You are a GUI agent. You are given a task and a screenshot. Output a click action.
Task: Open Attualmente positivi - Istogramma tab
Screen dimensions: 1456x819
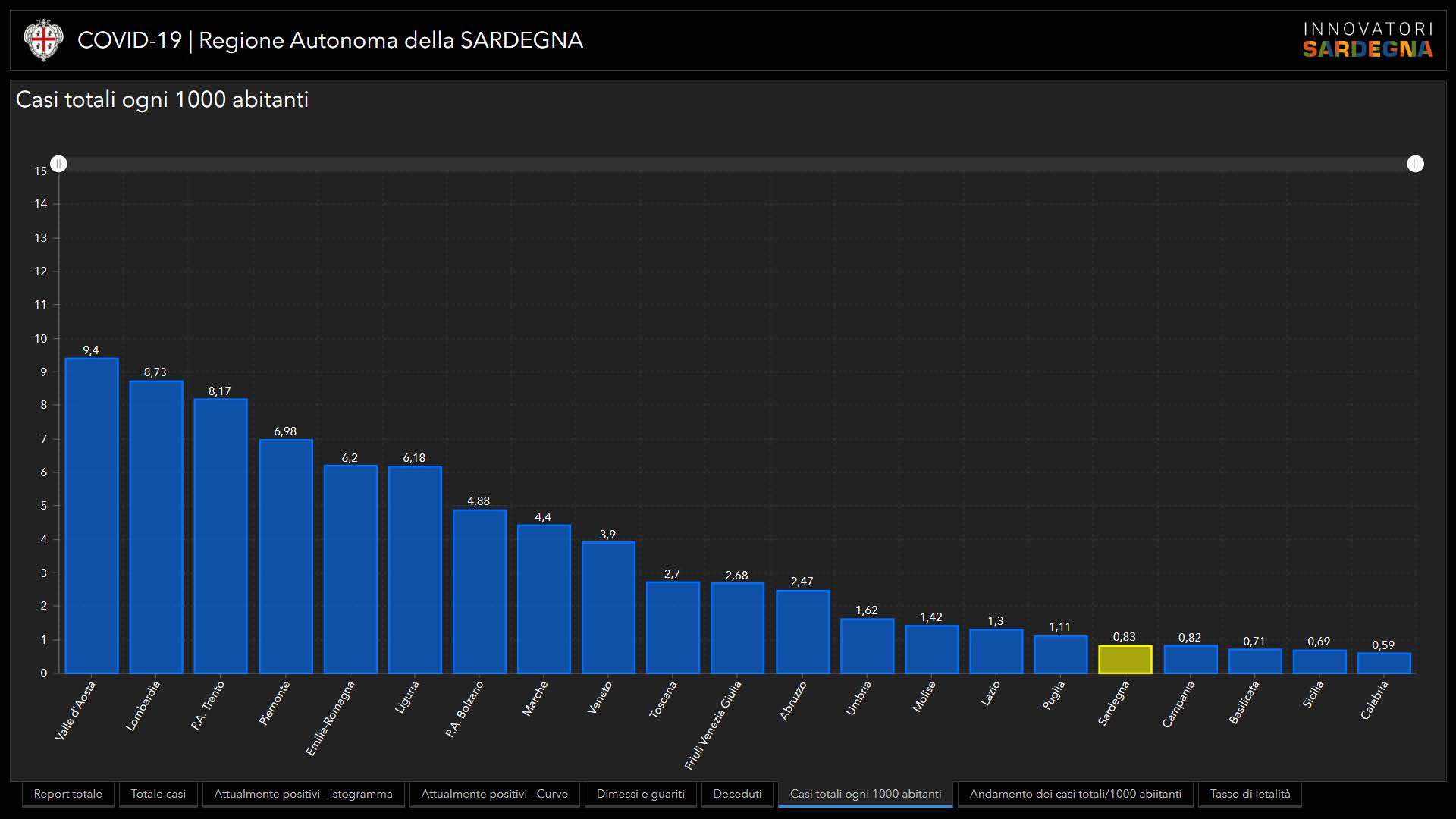(303, 794)
